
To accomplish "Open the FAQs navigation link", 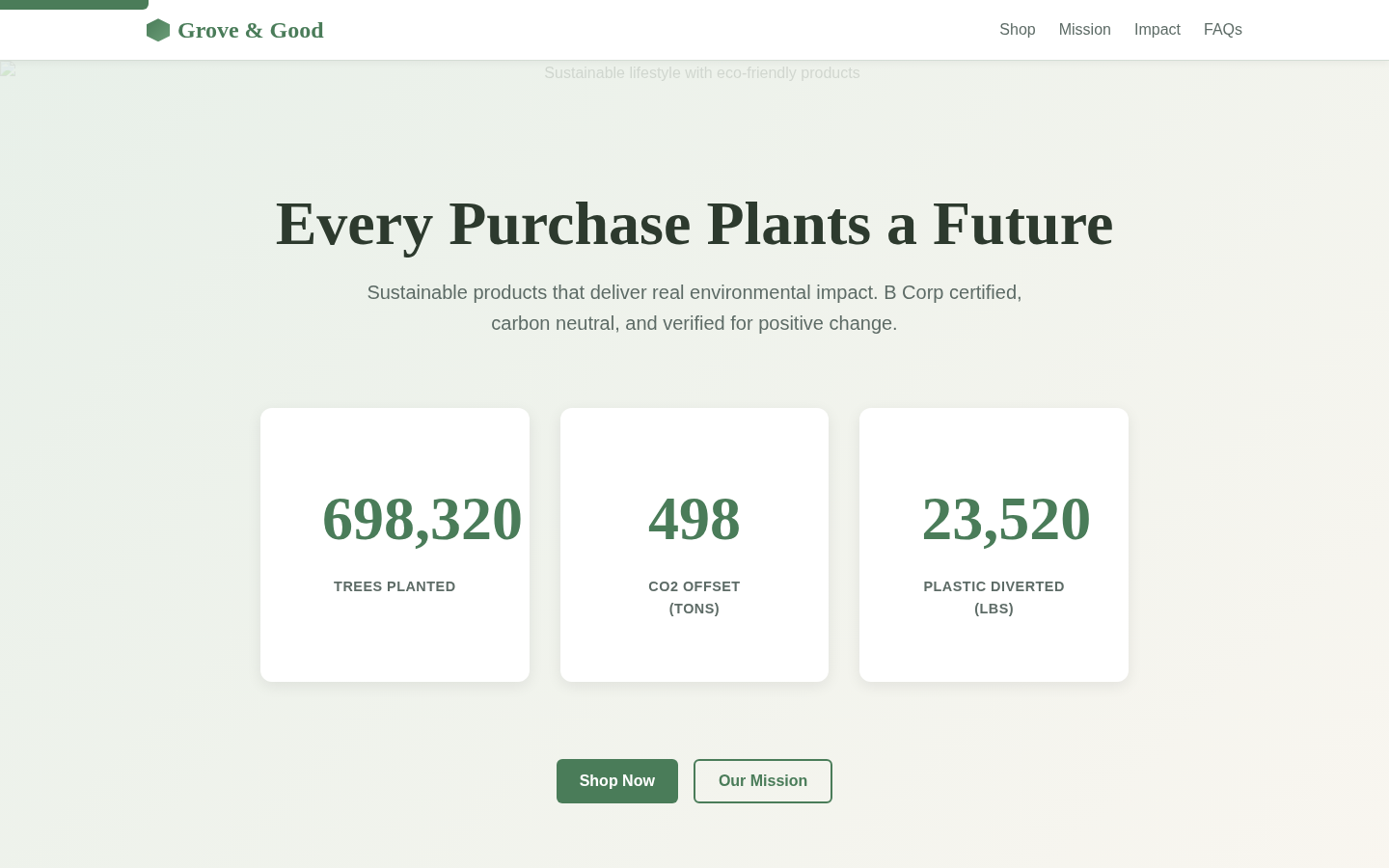I will pyautogui.click(x=1222, y=30).
